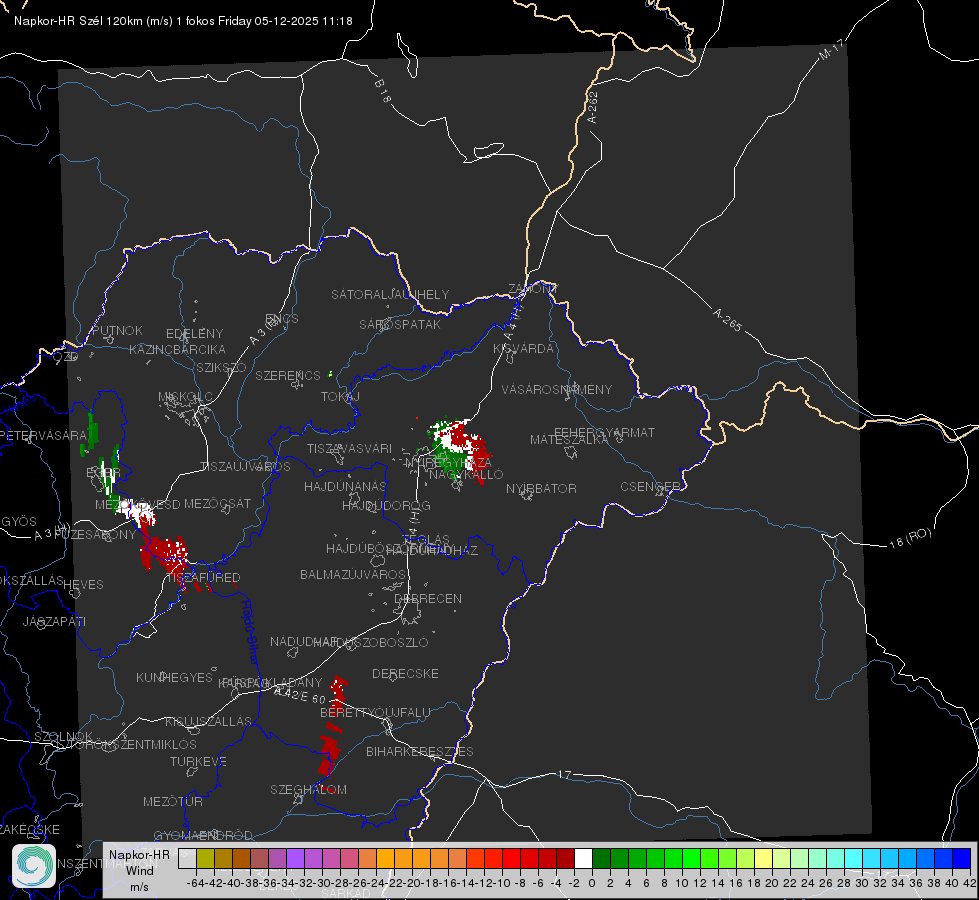Viewport: 979px width, 900px height.
Task: Select the TISZAÚJVÁROS label
Action: pos(245,467)
